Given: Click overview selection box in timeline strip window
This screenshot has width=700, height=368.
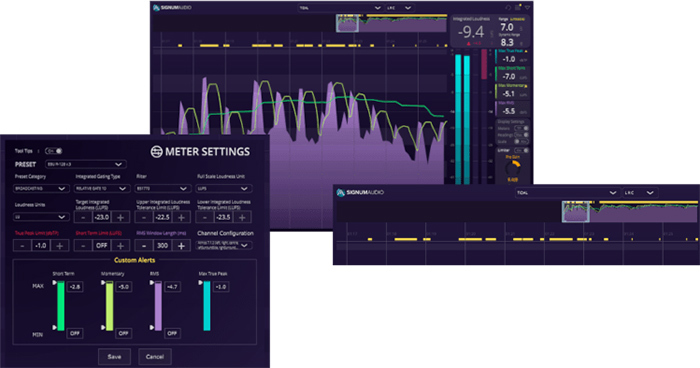Looking at the screenshot, I should coord(576,212).
